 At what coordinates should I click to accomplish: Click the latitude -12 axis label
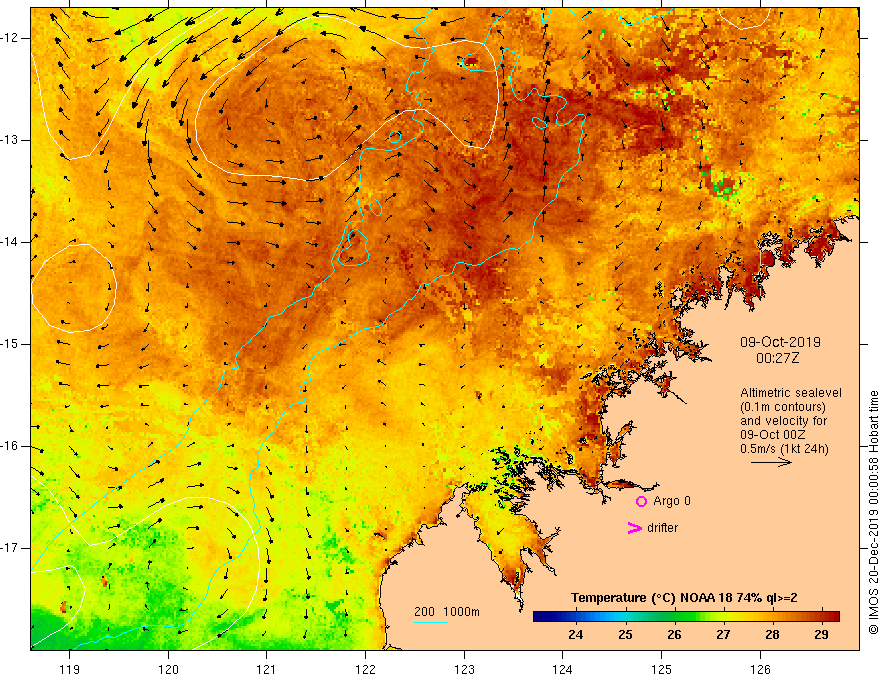tap(11, 38)
